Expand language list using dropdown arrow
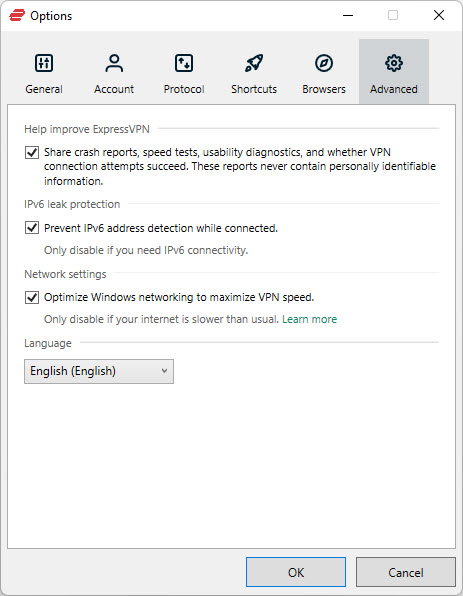 [164, 371]
